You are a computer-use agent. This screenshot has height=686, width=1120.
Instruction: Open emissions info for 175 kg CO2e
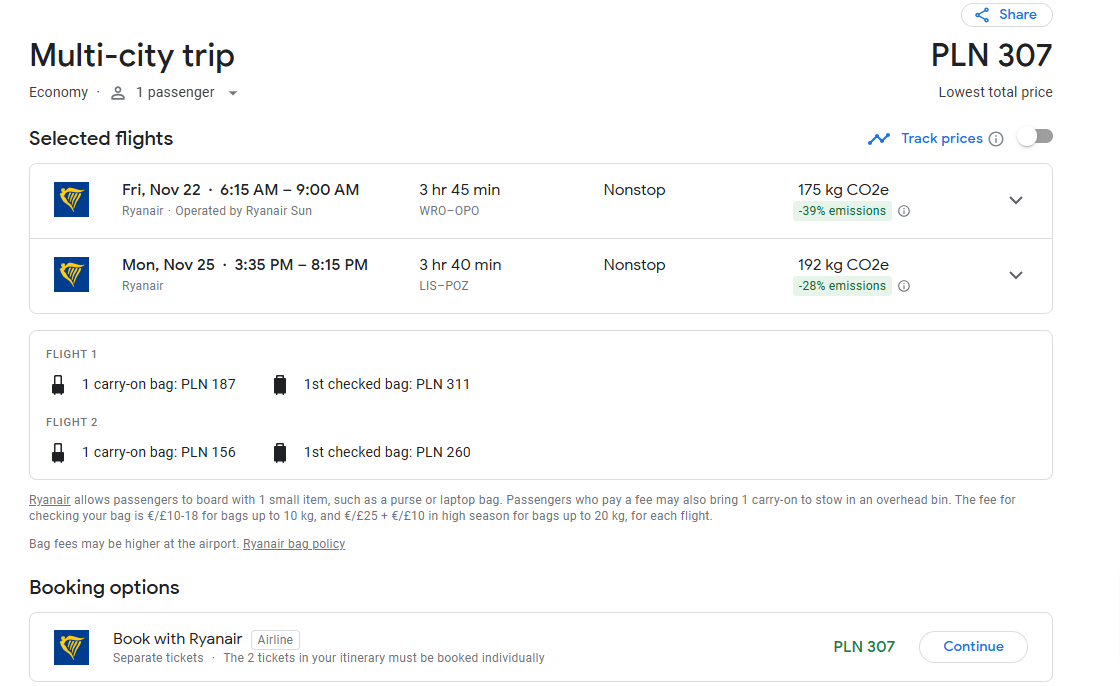[x=904, y=211]
